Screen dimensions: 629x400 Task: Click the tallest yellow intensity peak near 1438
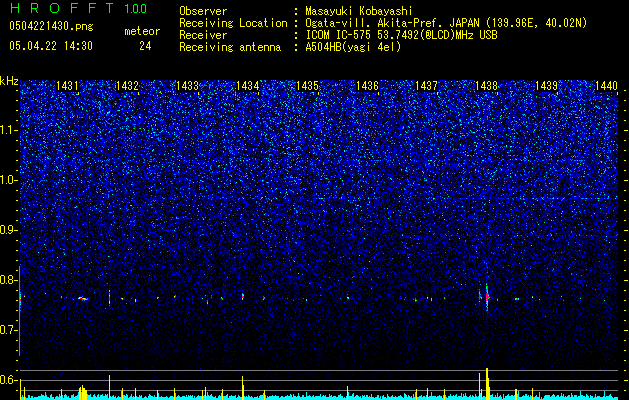(487, 384)
